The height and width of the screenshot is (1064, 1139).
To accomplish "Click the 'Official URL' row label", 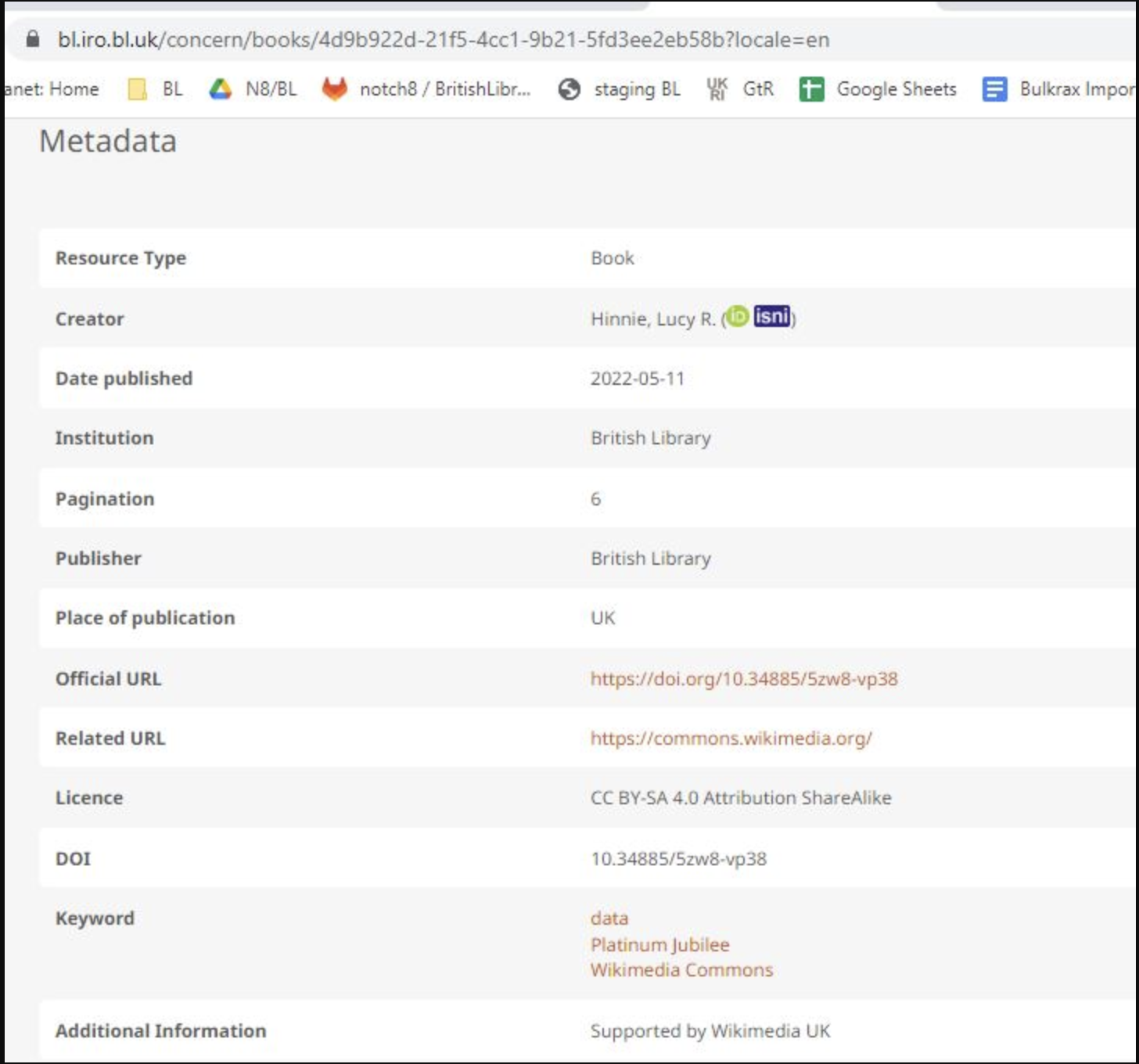I will click(109, 678).
